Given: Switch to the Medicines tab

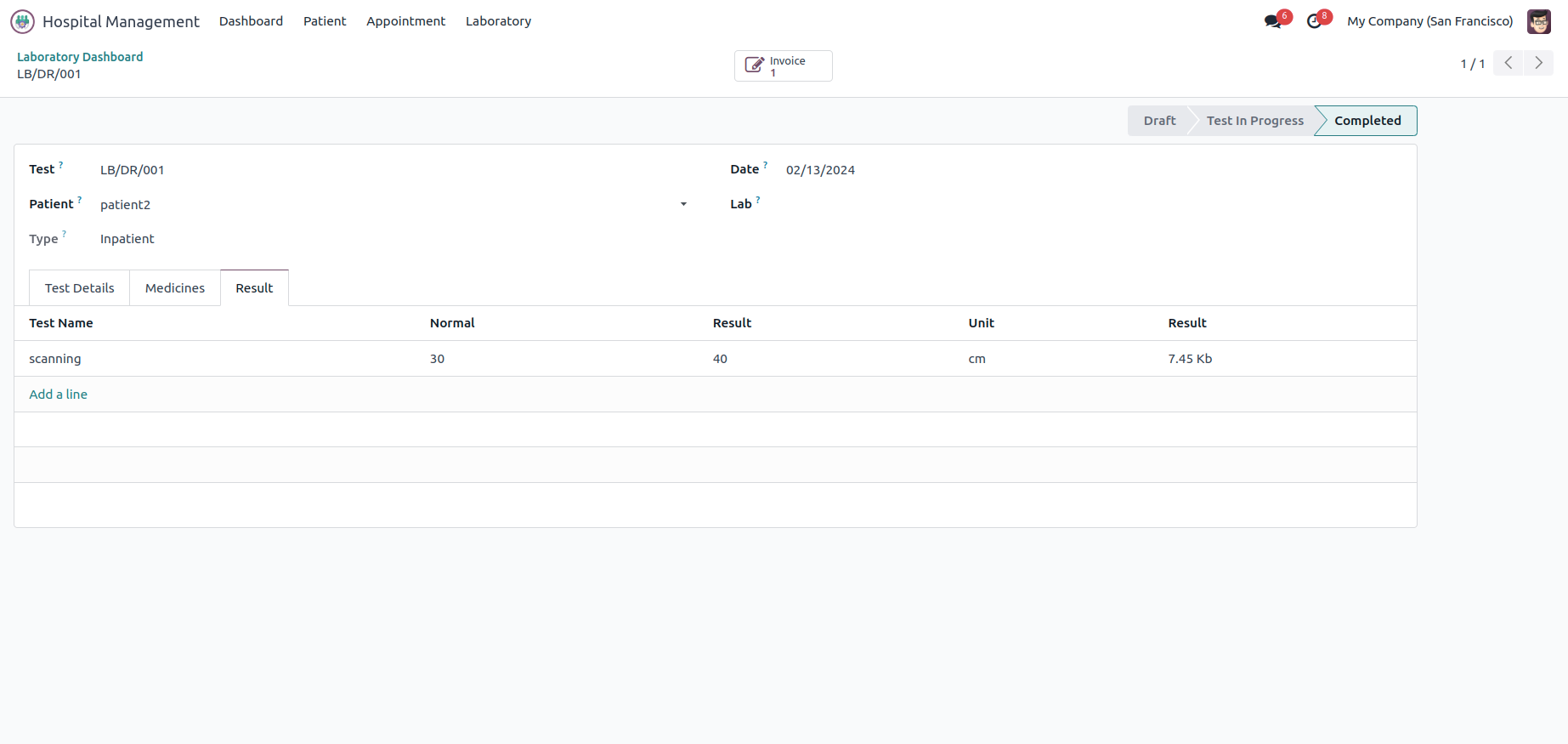Looking at the screenshot, I should 175,288.
